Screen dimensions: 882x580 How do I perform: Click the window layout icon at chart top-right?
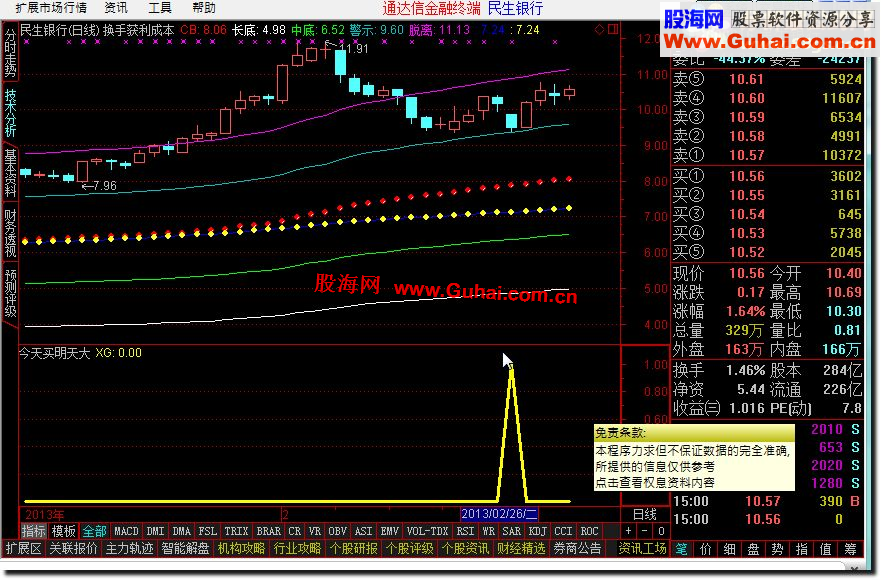[x=613, y=29]
